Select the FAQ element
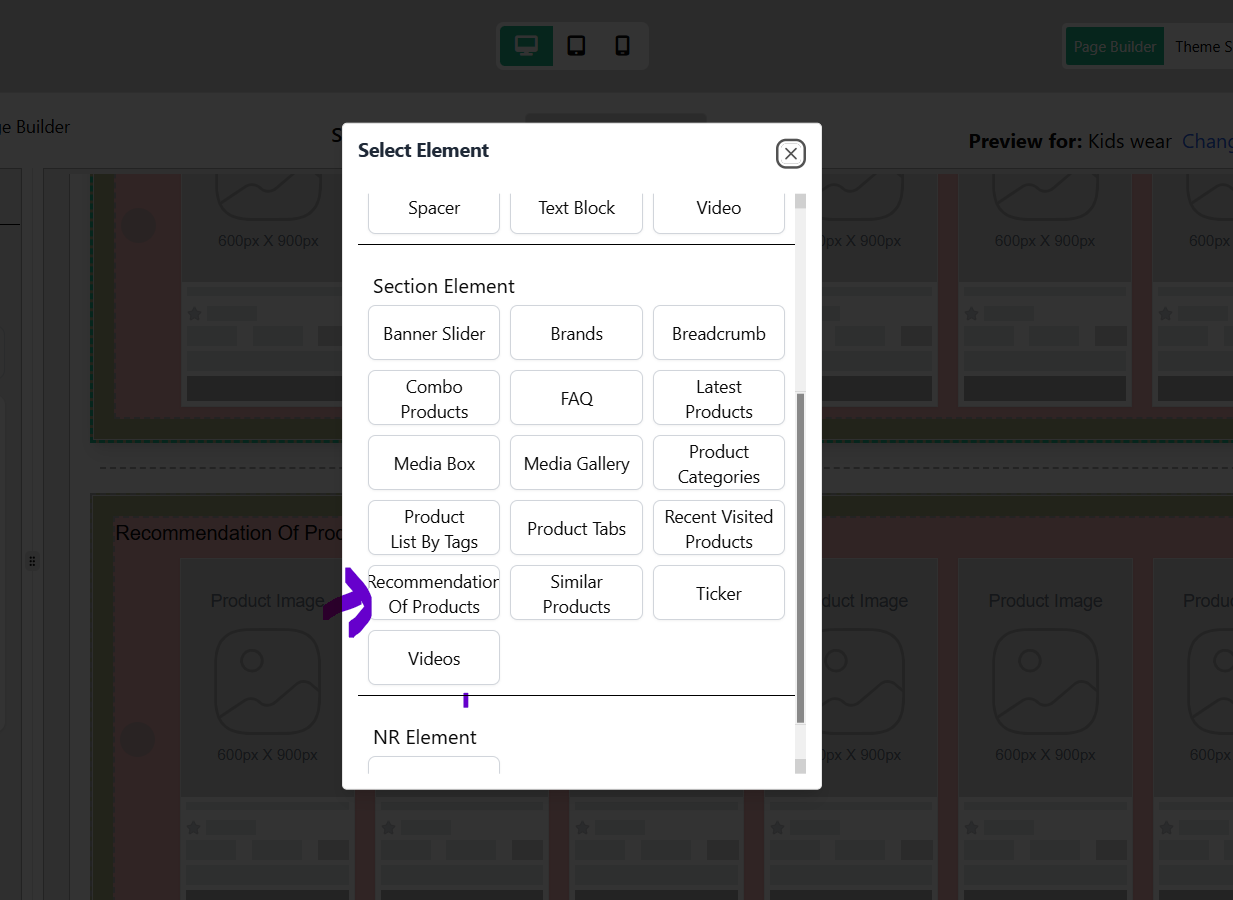Image resolution: width=1233 pixels, height=900 pixels. [576, 398]
